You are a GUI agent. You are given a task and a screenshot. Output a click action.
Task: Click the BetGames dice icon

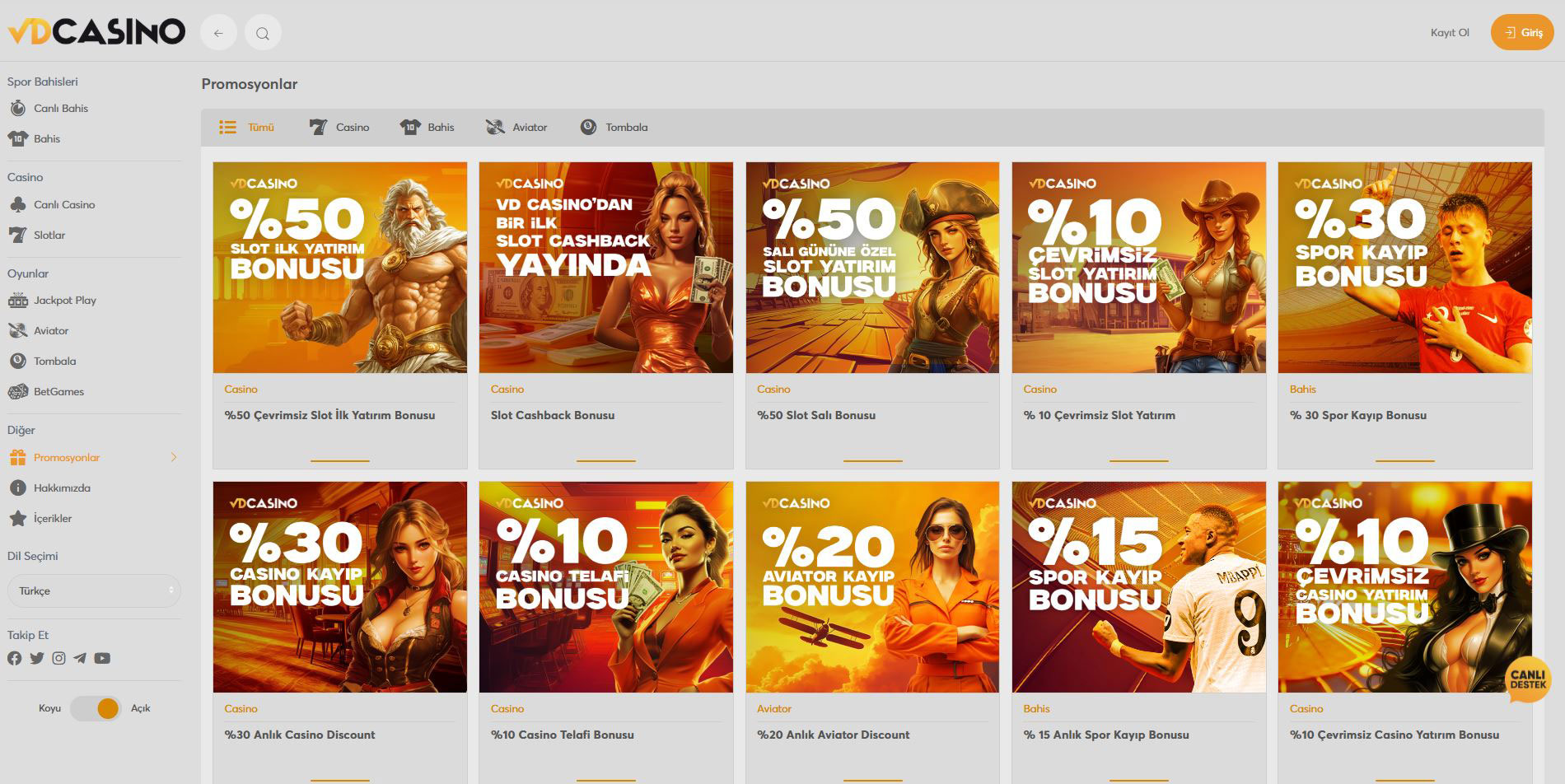pos(17,391)
